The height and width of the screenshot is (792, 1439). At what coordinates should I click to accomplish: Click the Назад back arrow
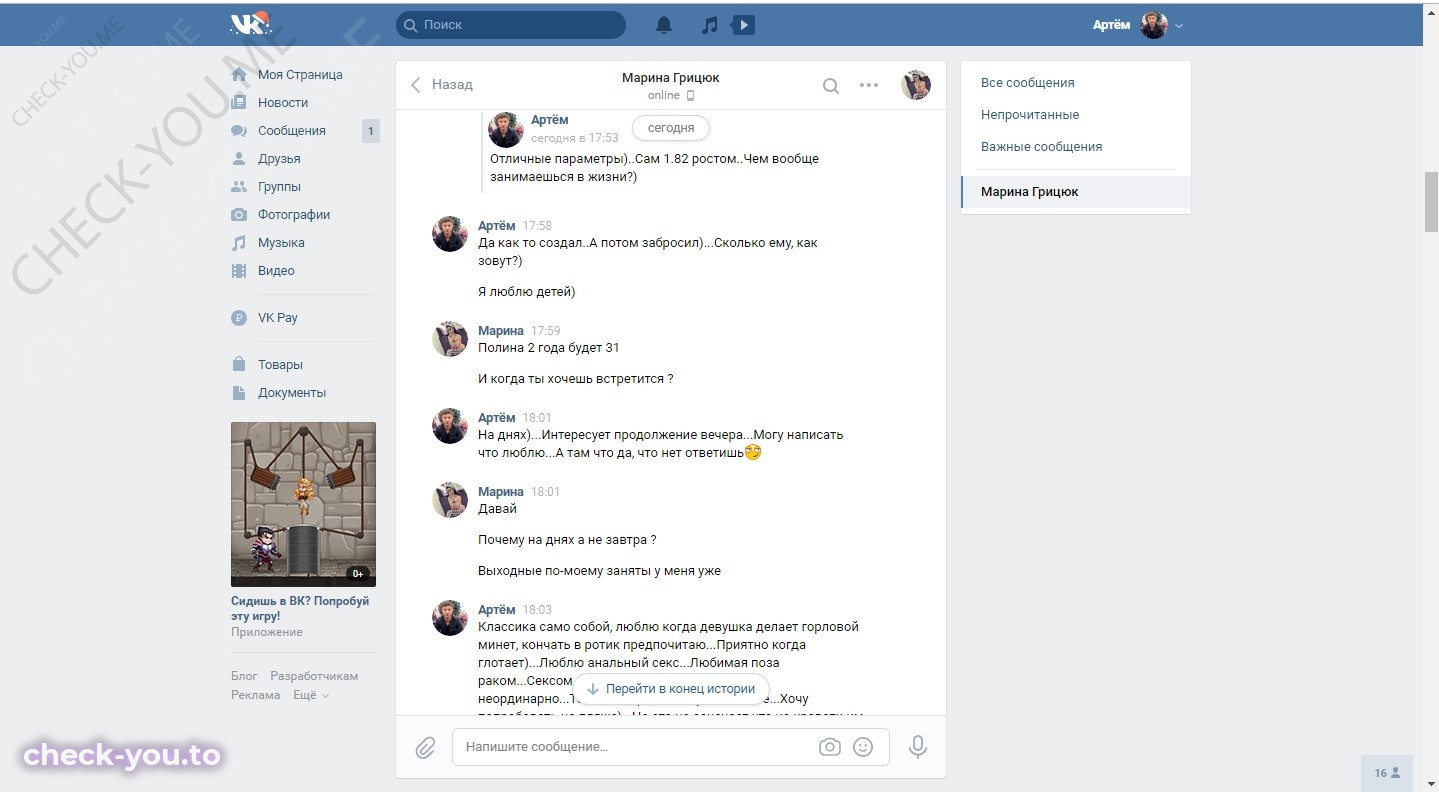point(416,85)
